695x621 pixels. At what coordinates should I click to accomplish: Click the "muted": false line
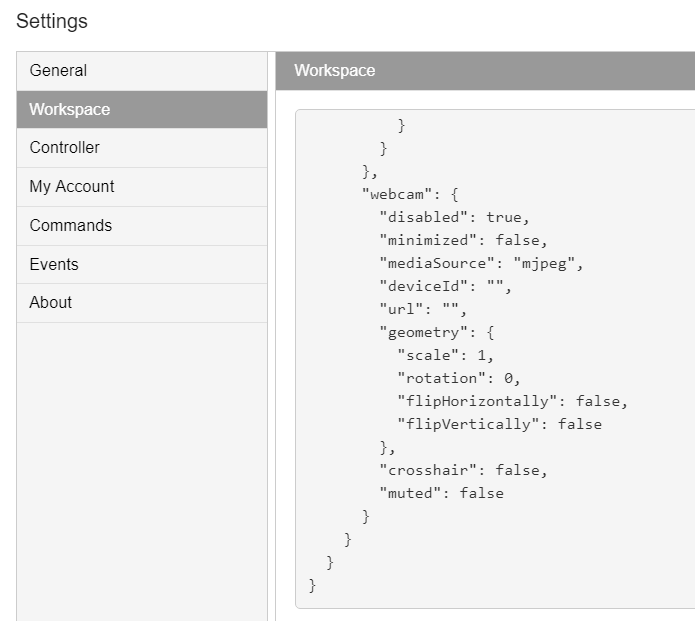[x=441, y=493]
